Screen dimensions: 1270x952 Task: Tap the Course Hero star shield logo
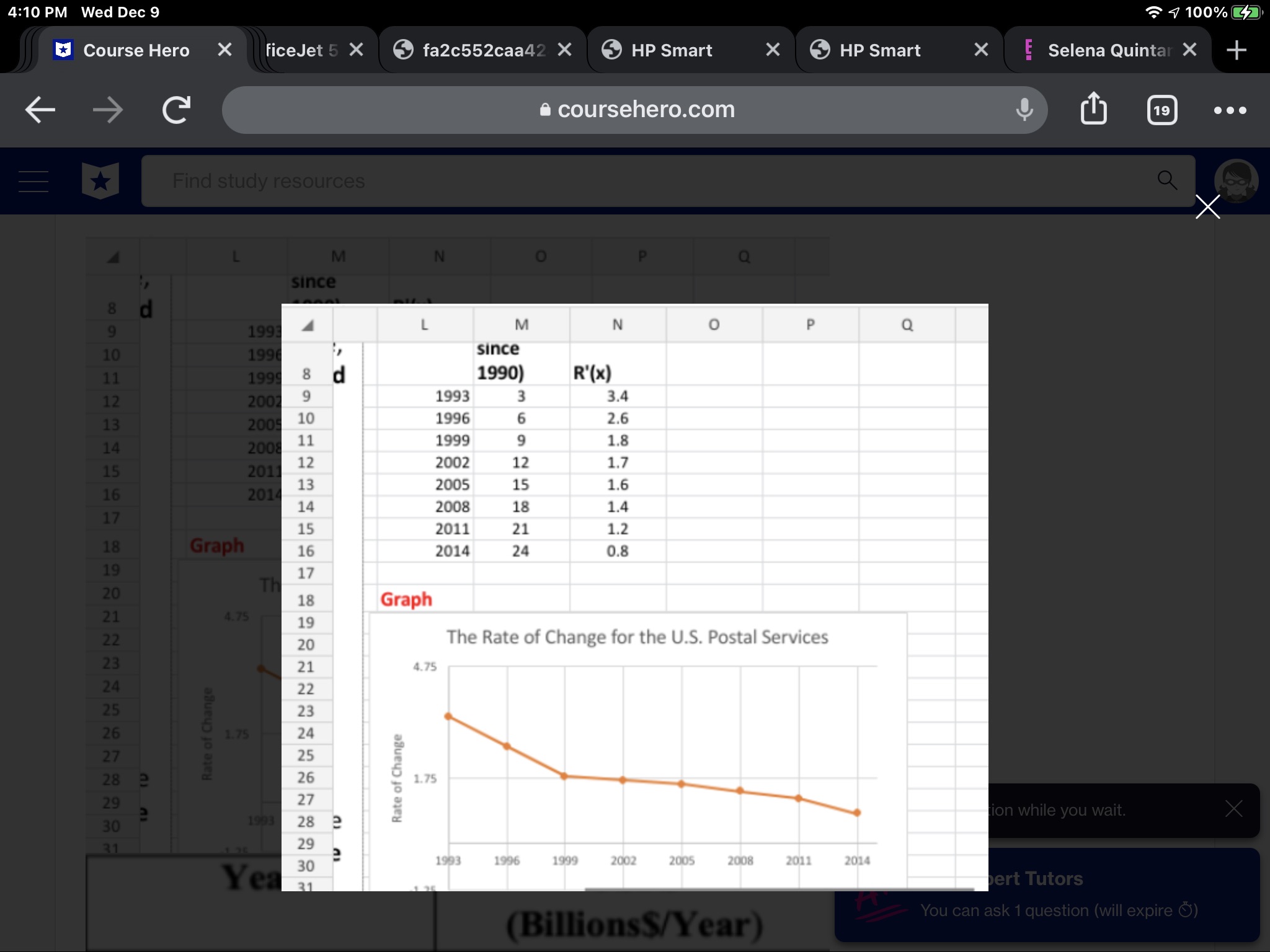pos(100,181)
